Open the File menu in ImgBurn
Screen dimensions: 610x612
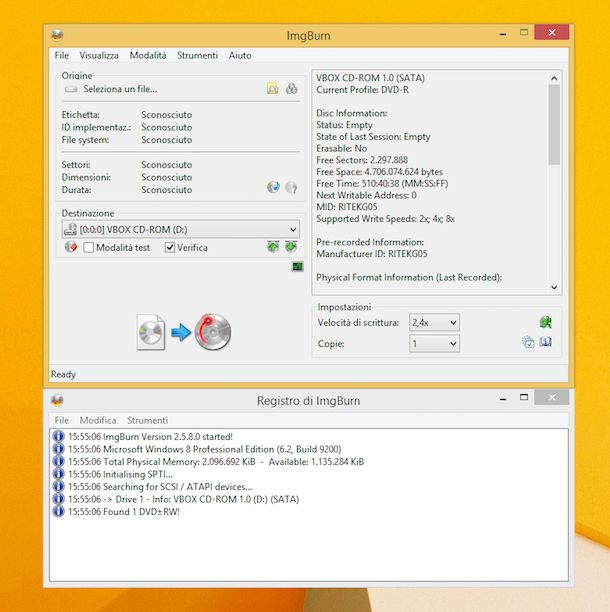tap(62, 55)
